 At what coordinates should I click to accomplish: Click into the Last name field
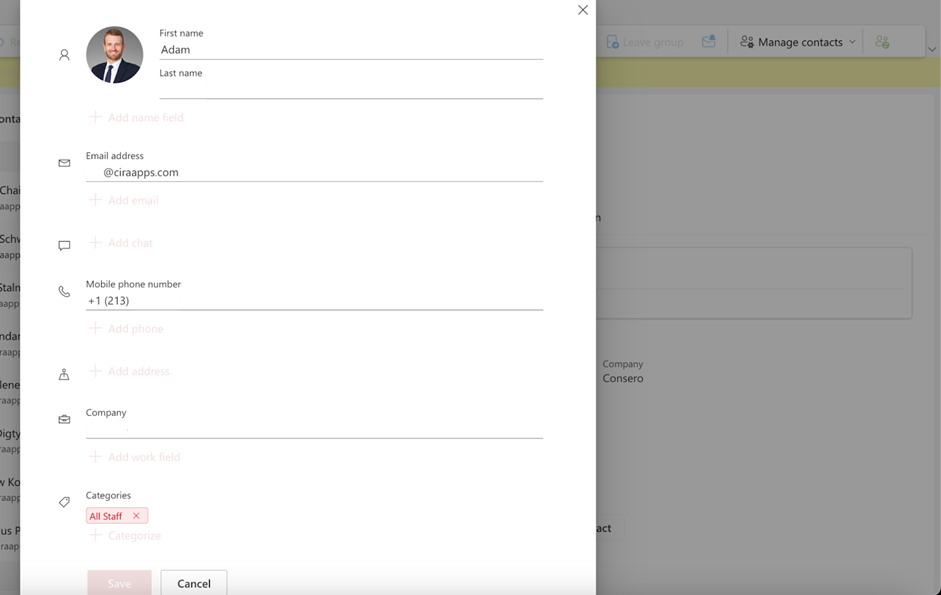coord(351,89)
